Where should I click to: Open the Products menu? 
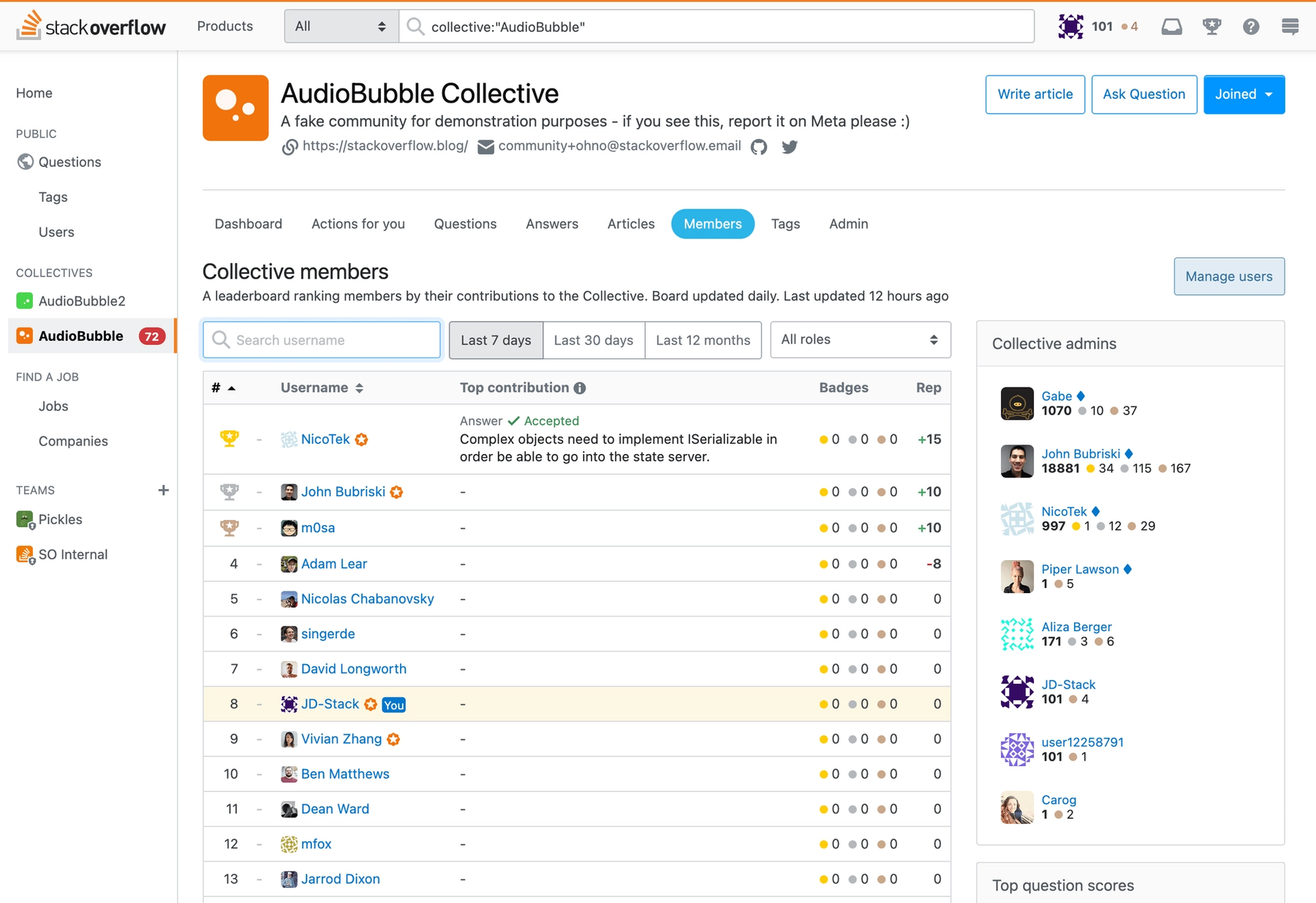[225, 26]
